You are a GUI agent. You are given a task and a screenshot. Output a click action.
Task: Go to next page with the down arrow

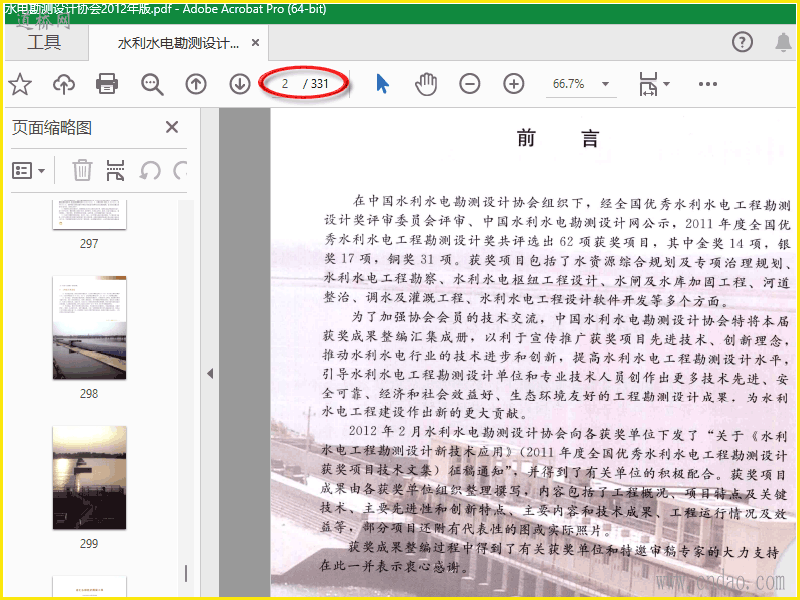point(240,84)
